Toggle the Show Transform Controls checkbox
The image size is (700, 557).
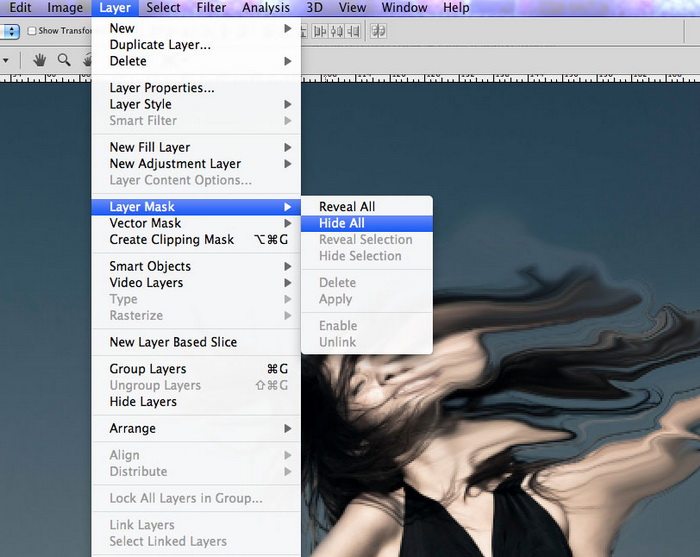(32, 31)
